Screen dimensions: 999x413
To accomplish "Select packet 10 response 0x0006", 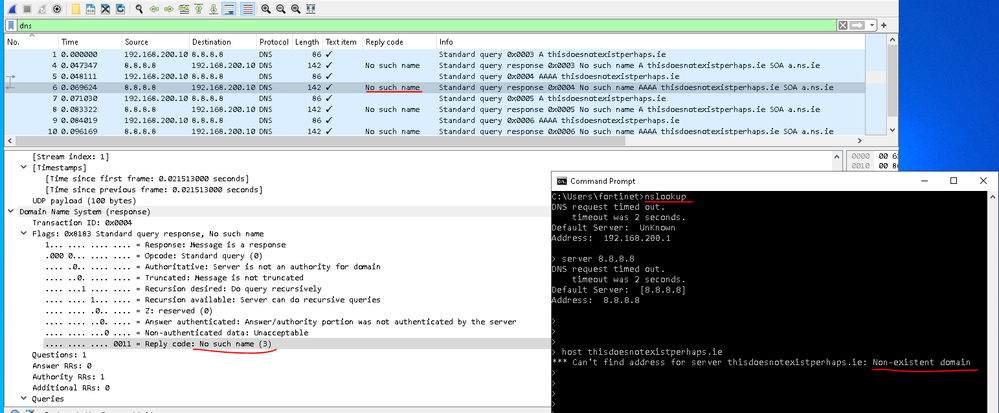I will [435, 131].
